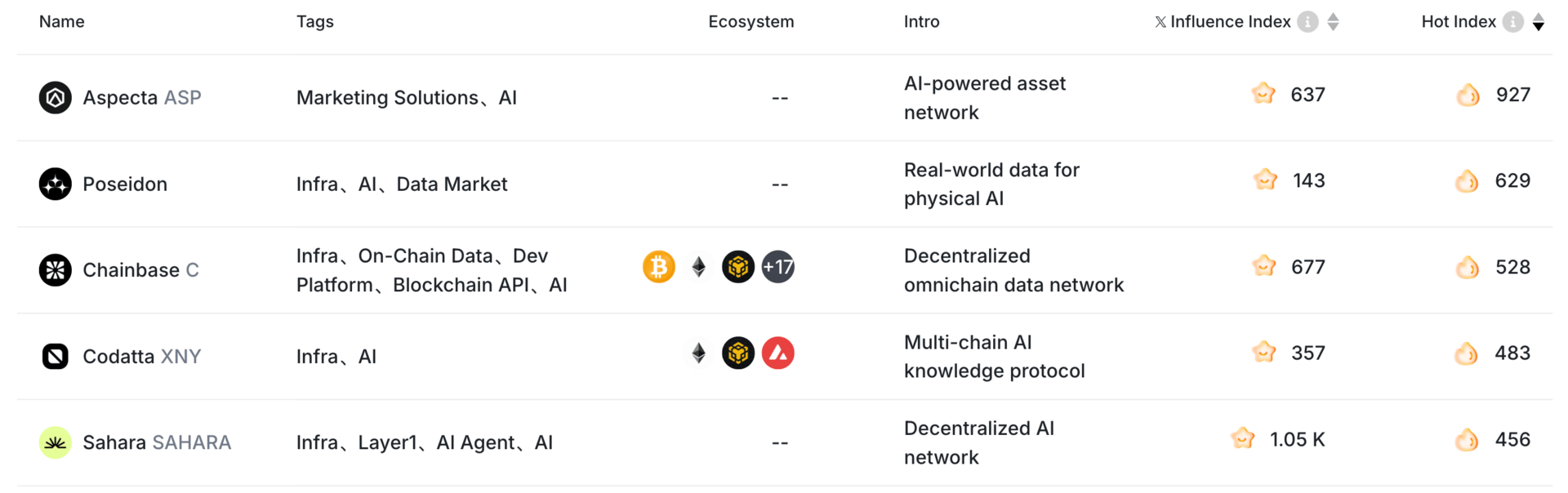1568x493 pixels.
Task: Click the Hot Index info icon
Action: (x=1512, y=22)
